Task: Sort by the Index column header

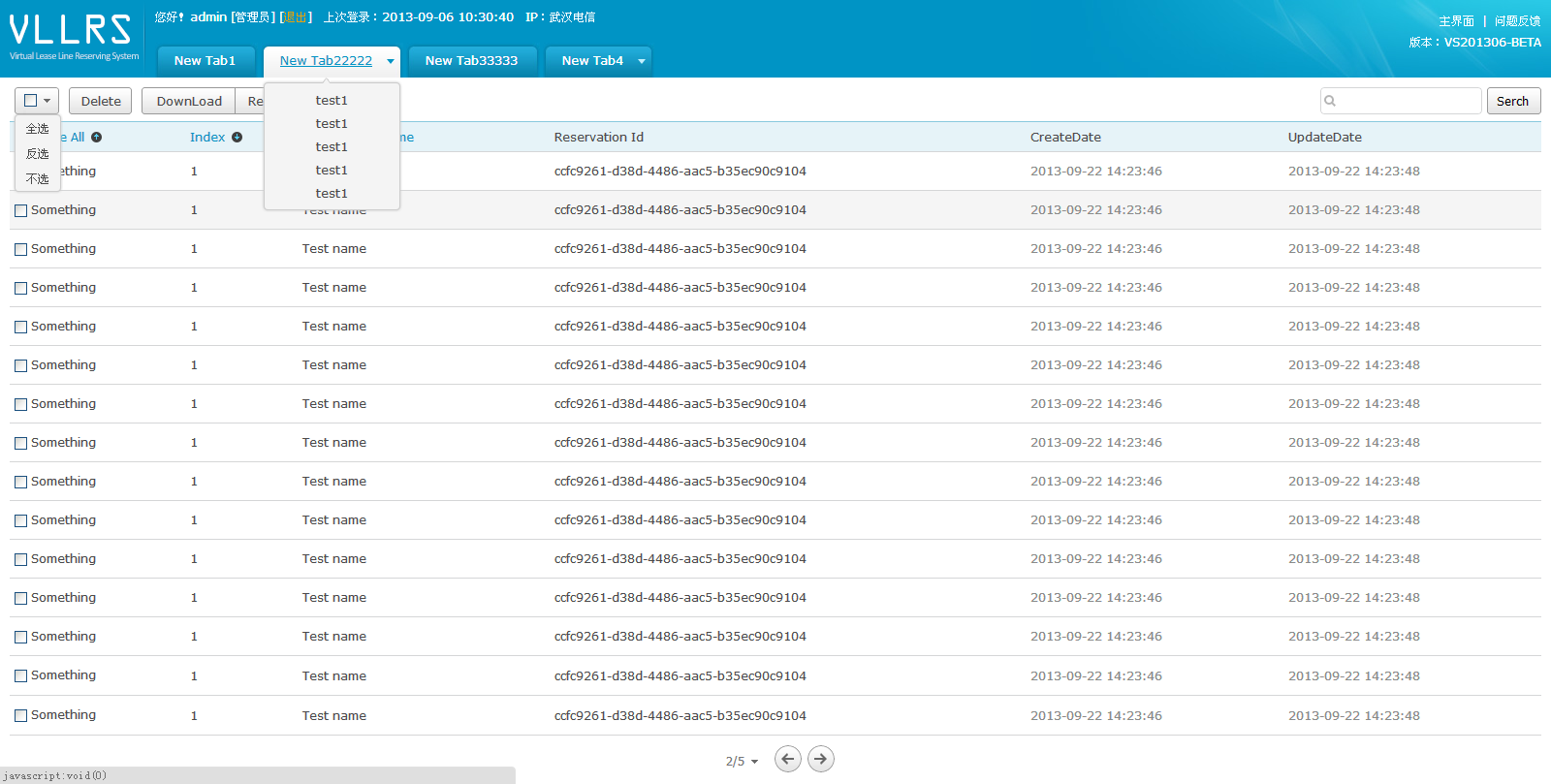Action: [x=207, y=138]
